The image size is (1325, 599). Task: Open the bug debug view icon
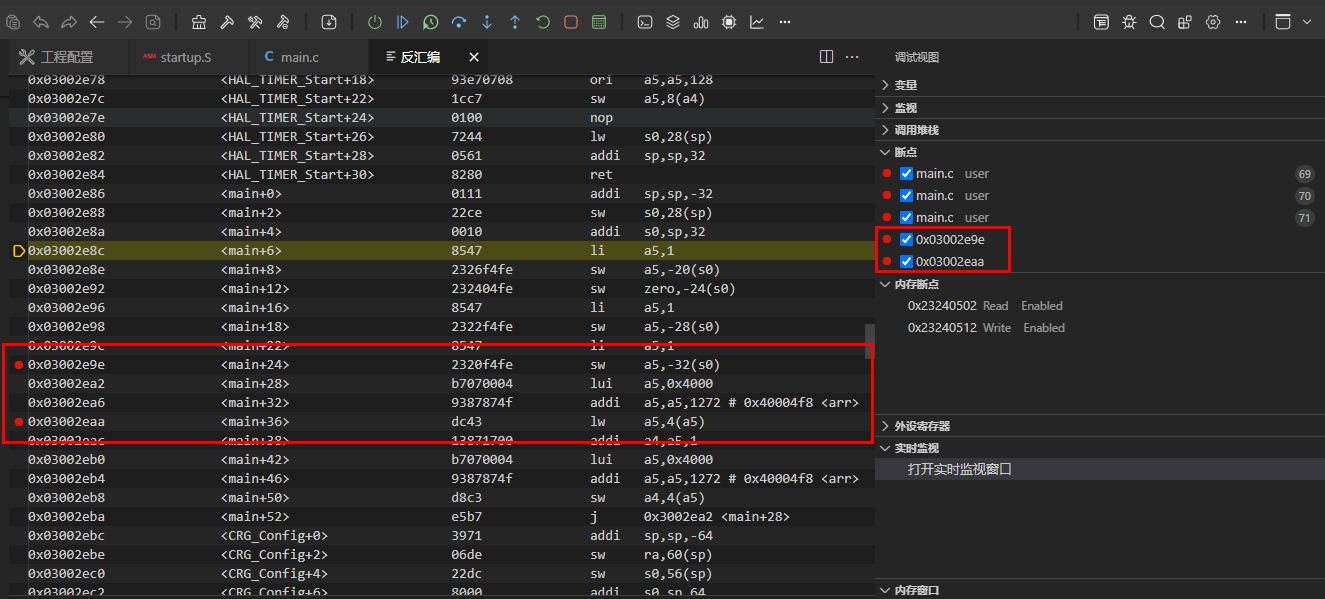[x=1129, y=21]
